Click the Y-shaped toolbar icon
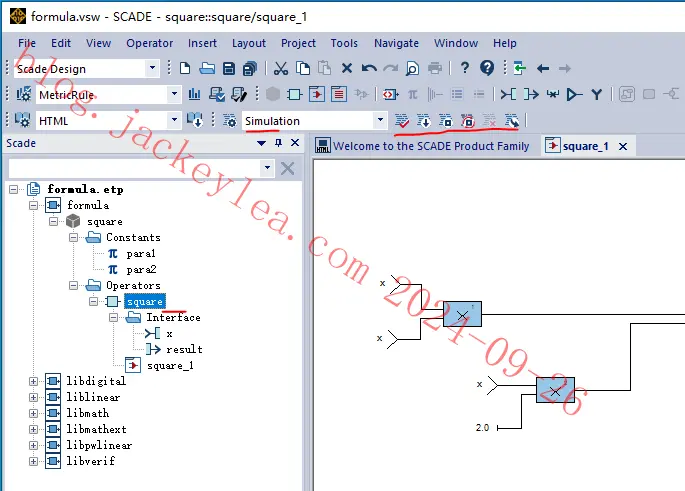 (596, 94)
